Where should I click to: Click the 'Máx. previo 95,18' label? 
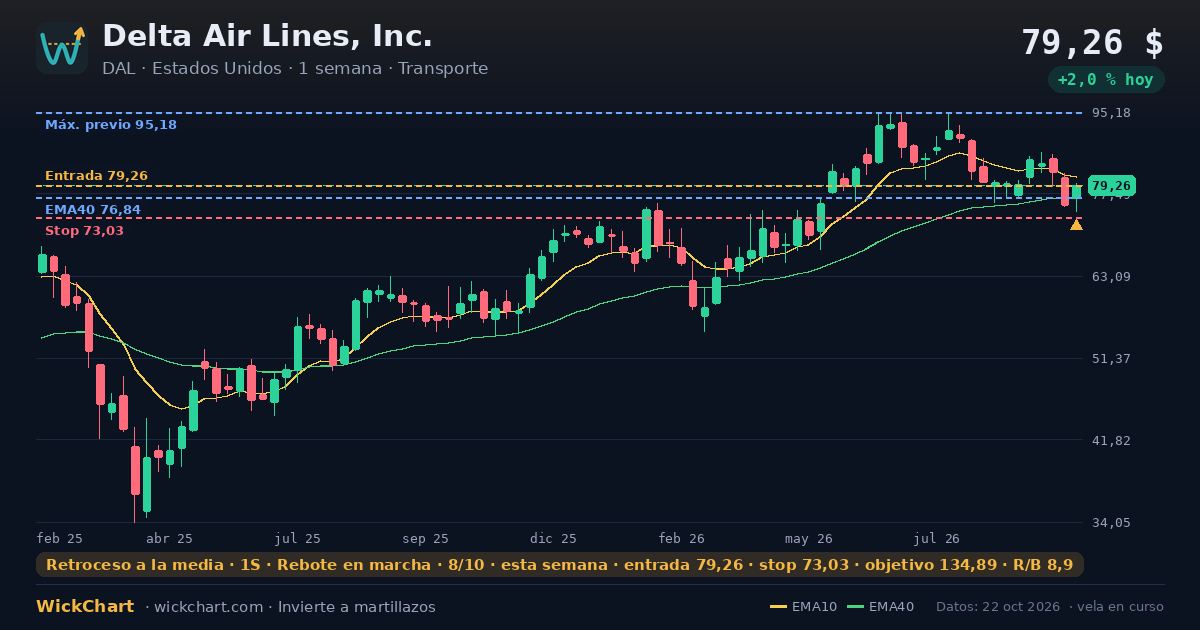[111, 125]
